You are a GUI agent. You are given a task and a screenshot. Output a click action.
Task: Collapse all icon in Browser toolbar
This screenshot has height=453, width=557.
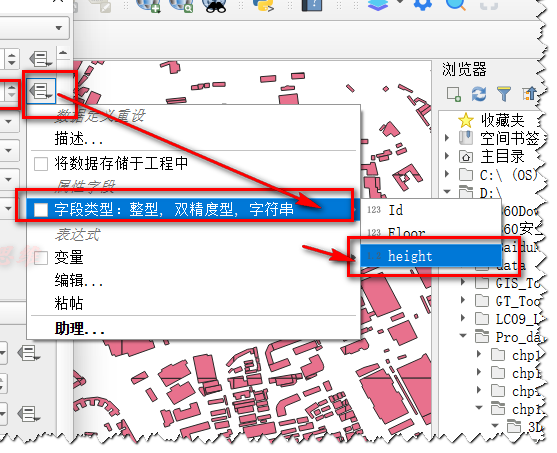point(529,94)
